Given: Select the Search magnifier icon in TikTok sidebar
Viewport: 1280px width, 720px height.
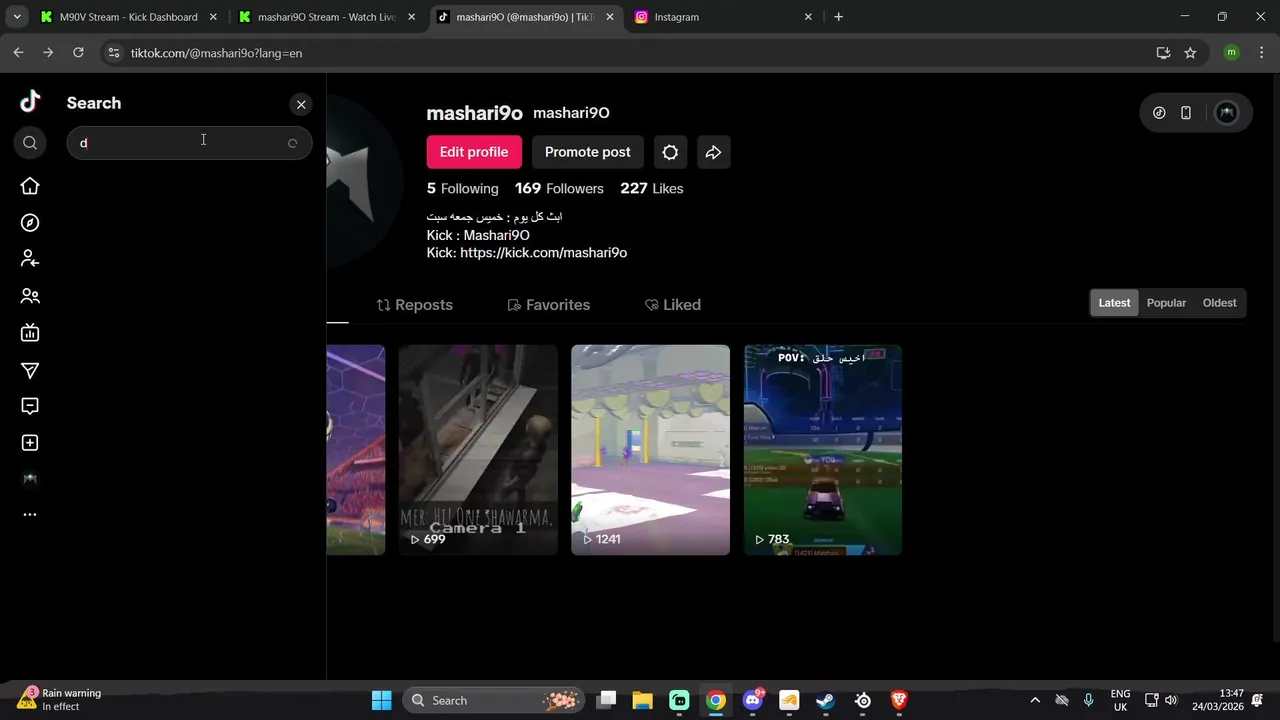Looking at the screenshot, I should tap(30, 143).
